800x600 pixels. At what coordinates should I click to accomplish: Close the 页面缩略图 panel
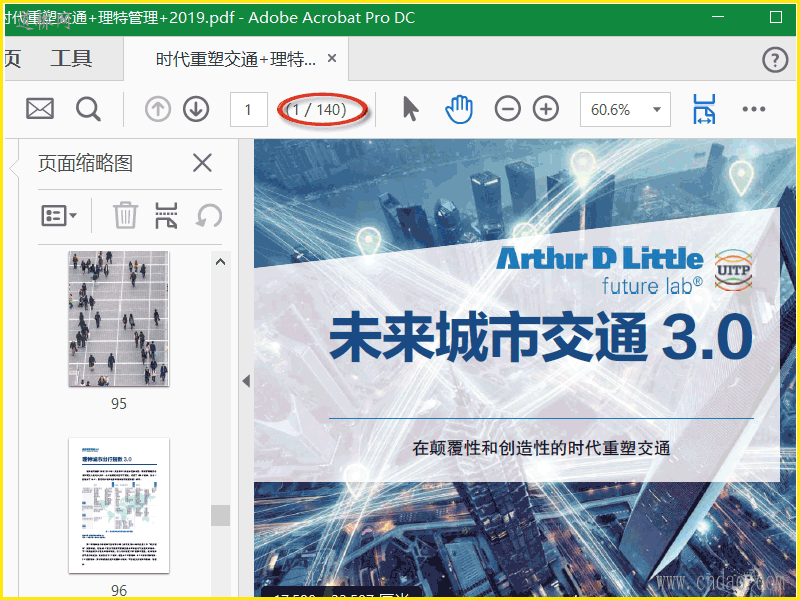coord(203,163)
